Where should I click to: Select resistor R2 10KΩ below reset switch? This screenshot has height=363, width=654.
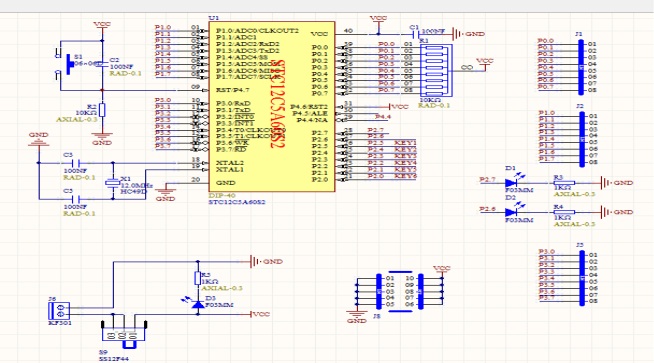pyautogui.click(x=102, y=110)
